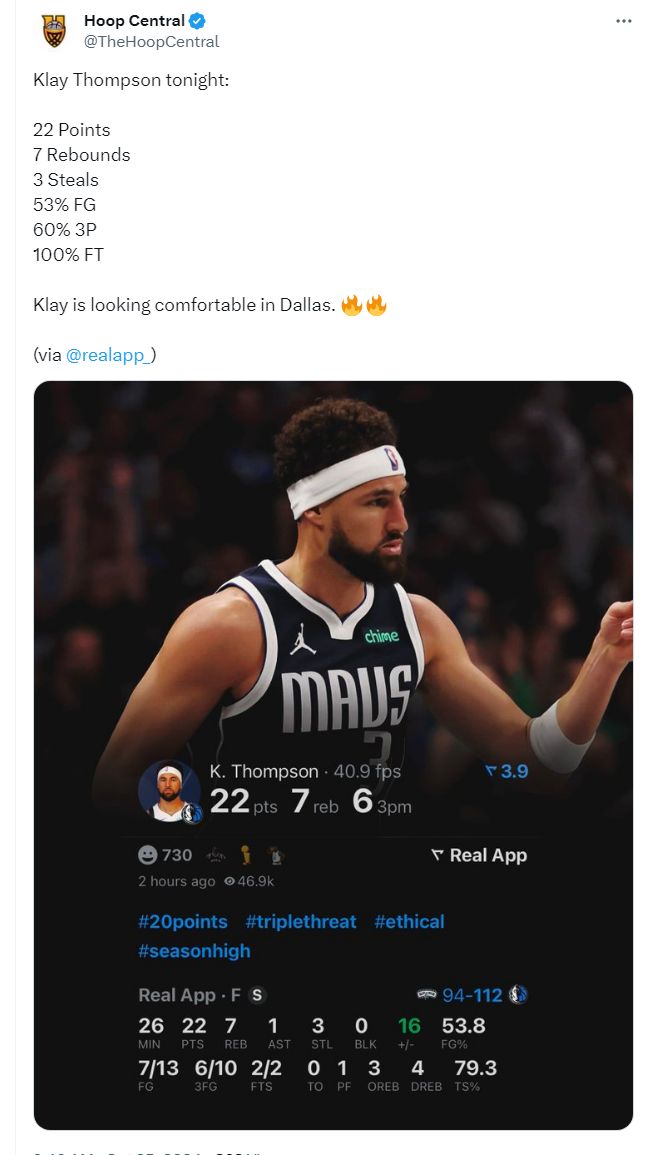Open the three-dot more options menu
The image size is (645, 1155).
(623, 21)
